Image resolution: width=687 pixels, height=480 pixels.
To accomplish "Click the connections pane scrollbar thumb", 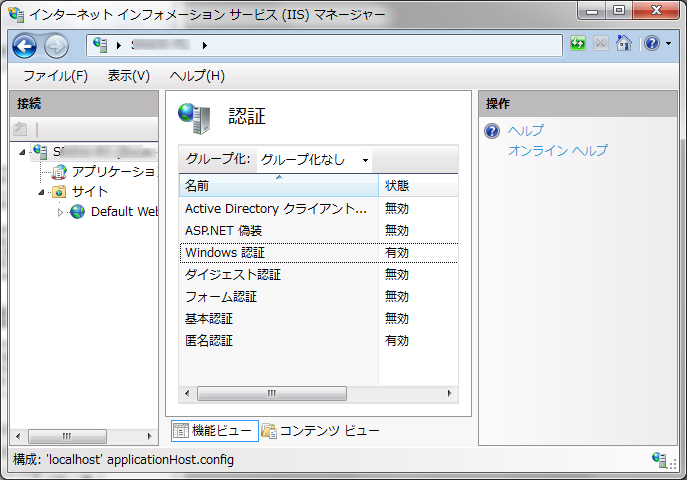I will tap(67, 436).
